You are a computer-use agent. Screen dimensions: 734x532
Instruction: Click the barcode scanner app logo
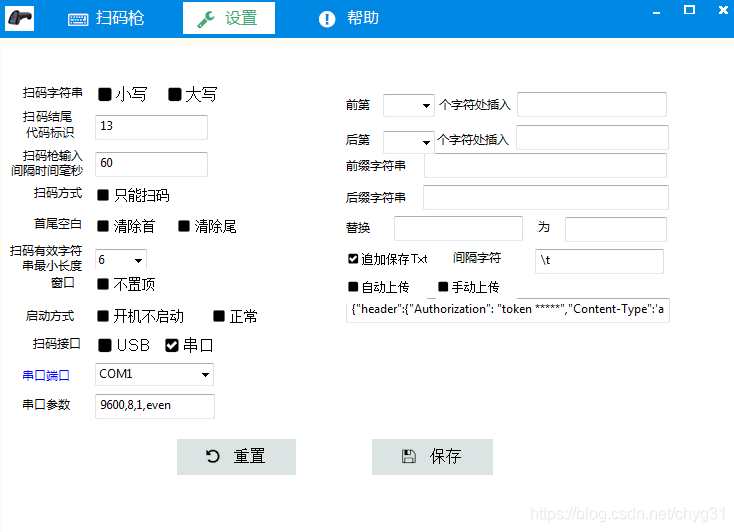(x=19, y=18)
